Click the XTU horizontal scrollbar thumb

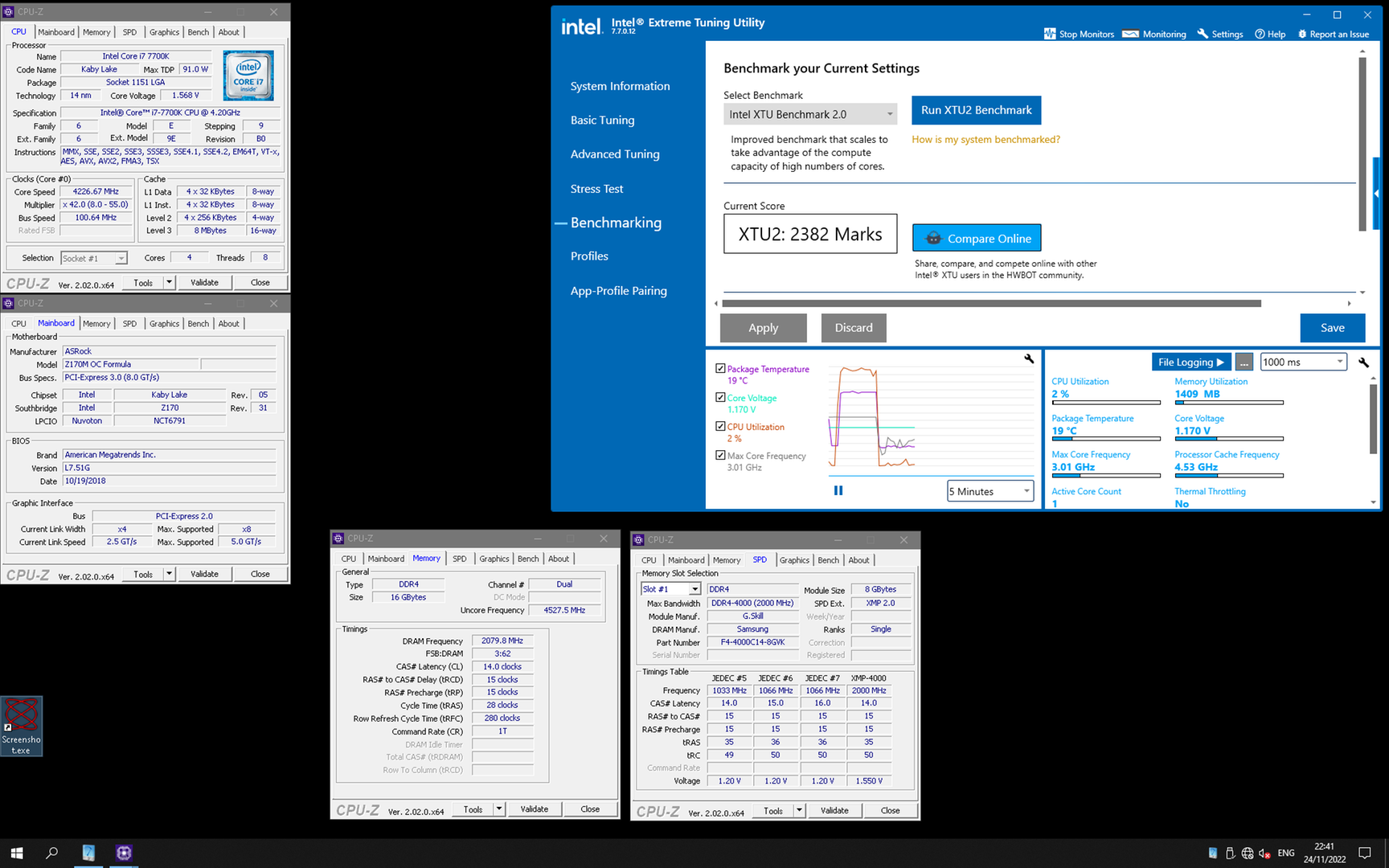pyautogui.click(x=991, y=304)
